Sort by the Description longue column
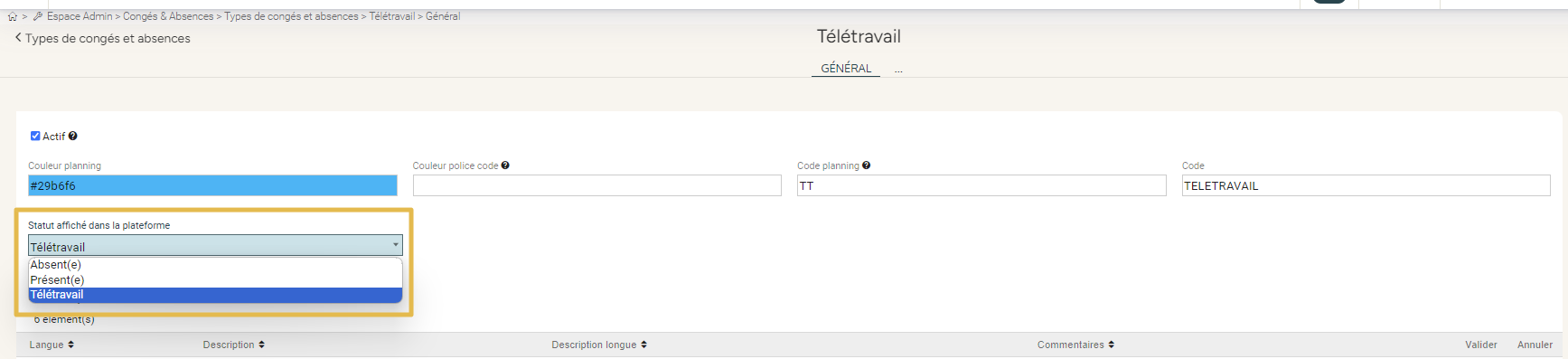 tap(599, 345)
